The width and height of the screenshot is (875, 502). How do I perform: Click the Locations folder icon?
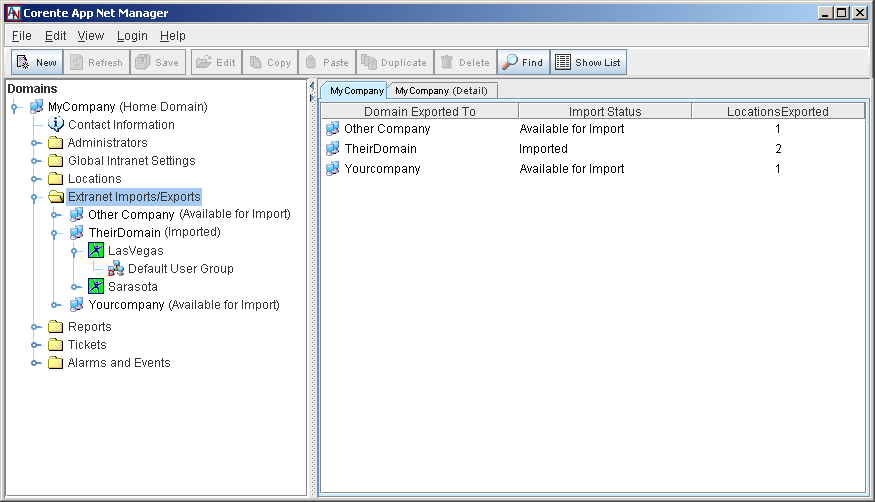point(55,178)
